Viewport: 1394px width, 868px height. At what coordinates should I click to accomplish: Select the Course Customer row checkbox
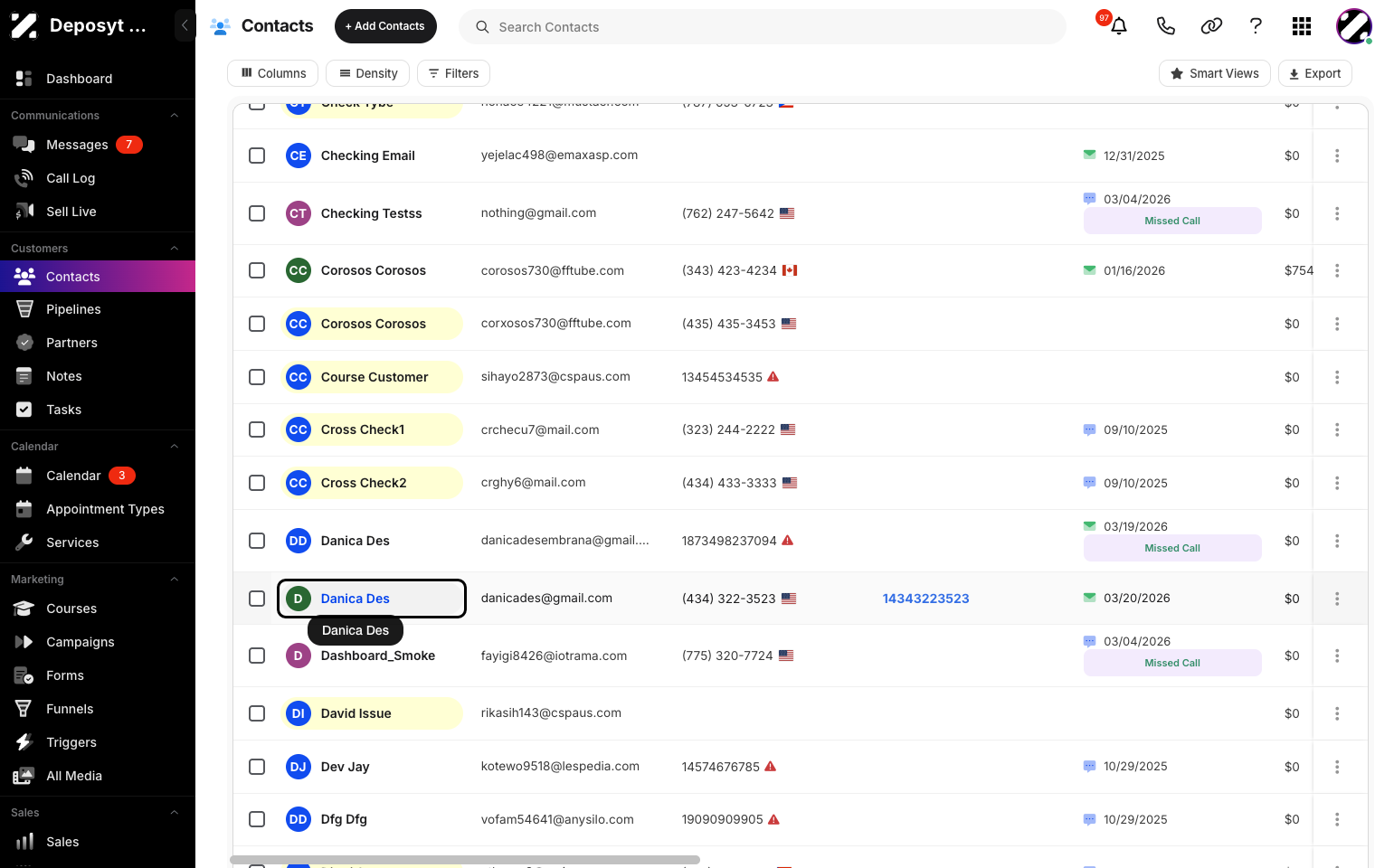(257, 377)
